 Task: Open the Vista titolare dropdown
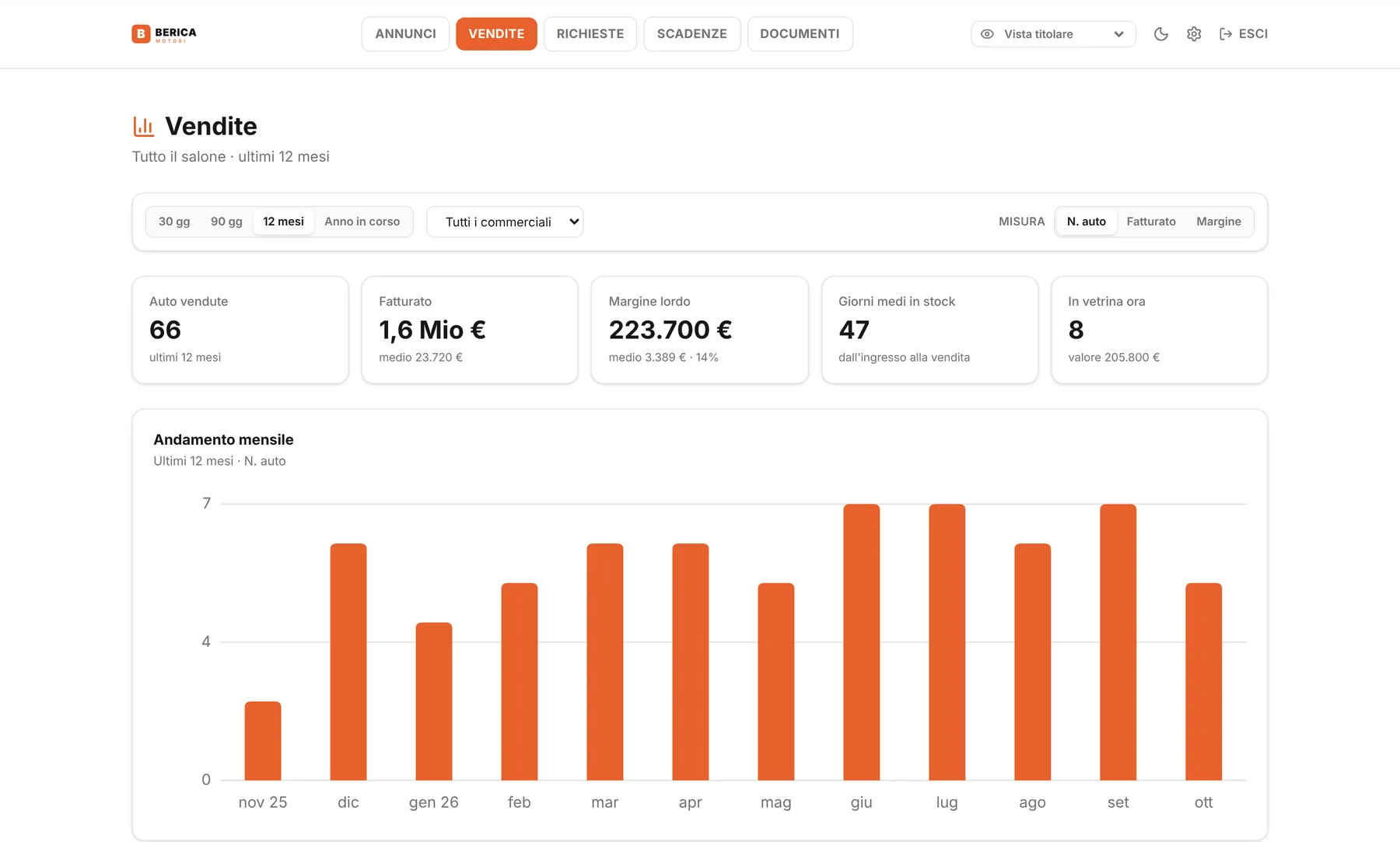[x=1053, y=34]
